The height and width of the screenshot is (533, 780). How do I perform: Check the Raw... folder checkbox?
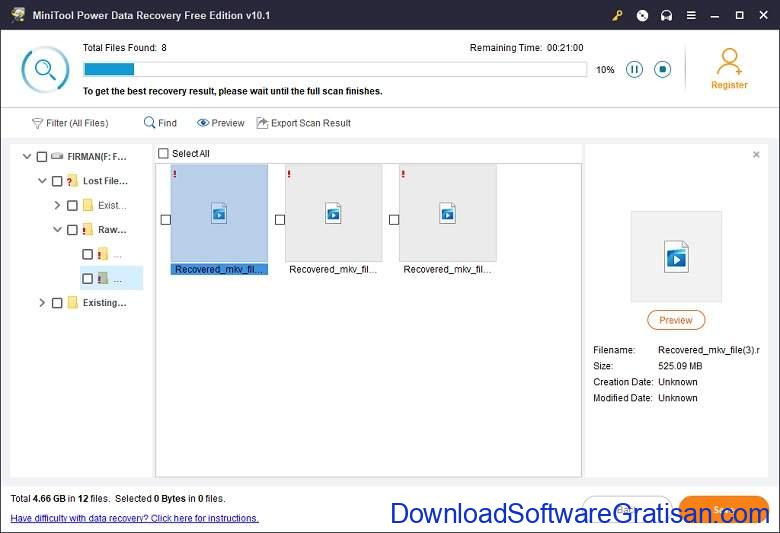click(72, 230)
